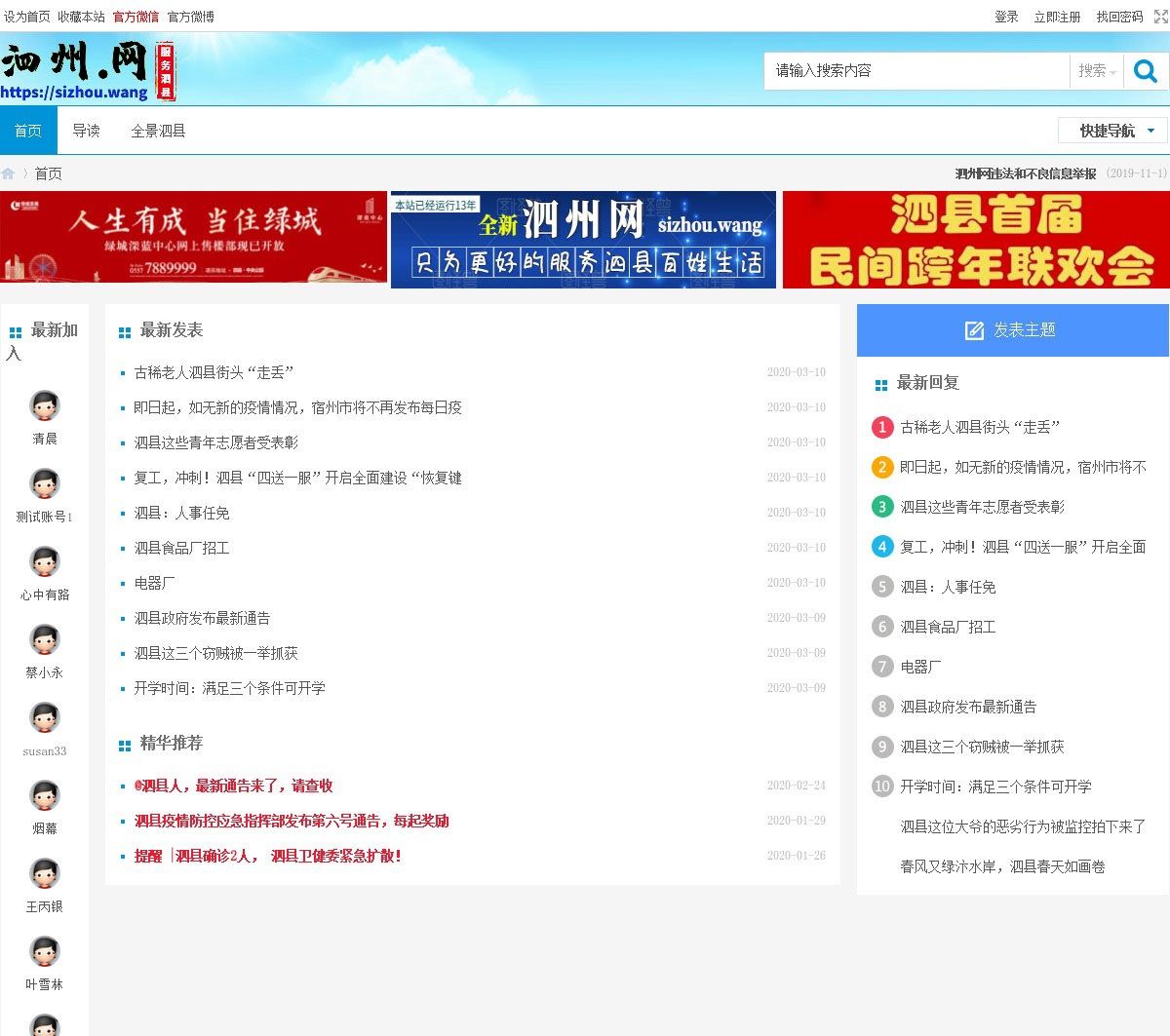Click the 登录 link at top
This screenshot has width=1170, height=1036.
(1006, 17)
